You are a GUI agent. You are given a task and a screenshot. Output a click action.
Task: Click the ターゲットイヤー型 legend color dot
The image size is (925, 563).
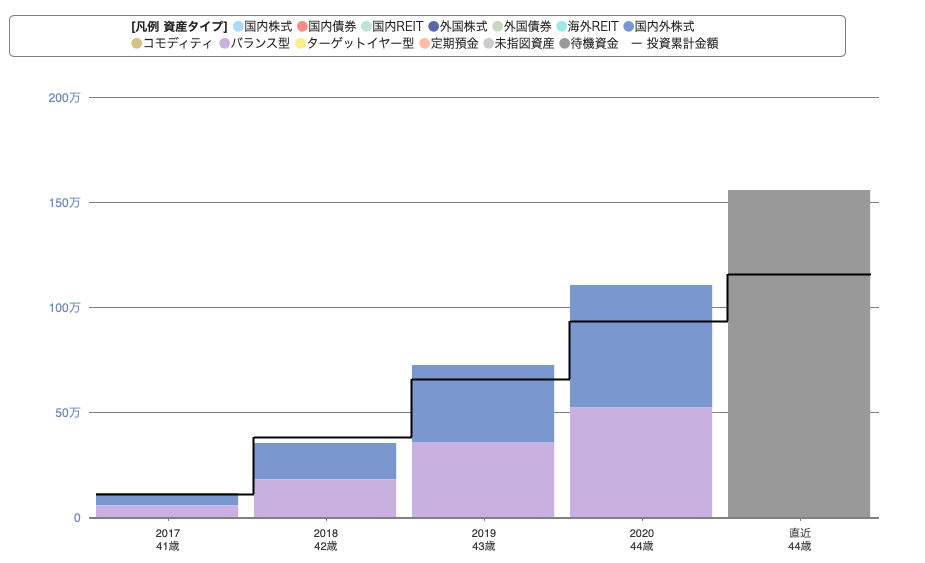[300, 44]
